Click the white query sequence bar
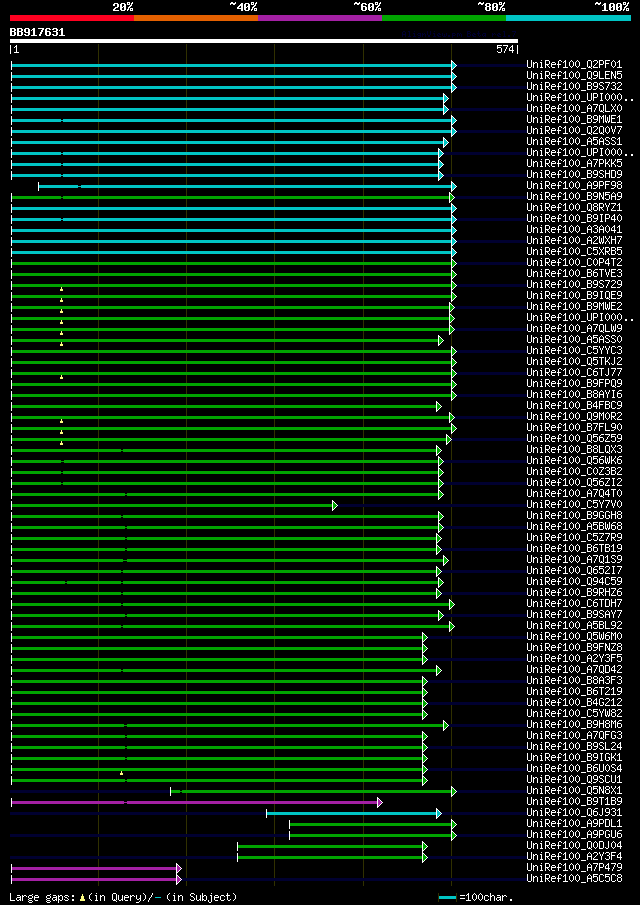The height and width of the screenshot is (905, 640). [x=264, y=41]
